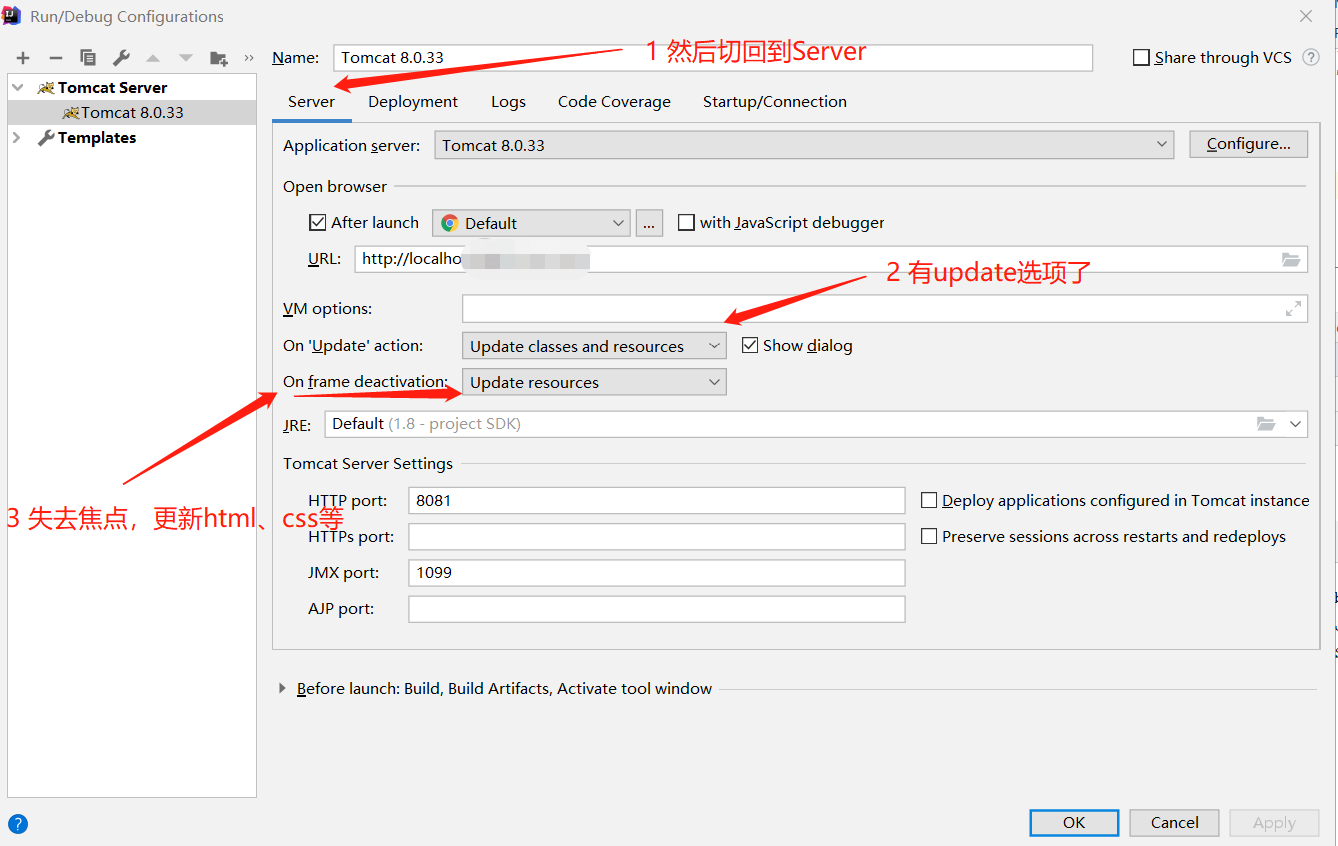This screenshot has width=1338, height=846.
Task: Create new folder icon in toolbar
Action: click(x=219, y=58)
